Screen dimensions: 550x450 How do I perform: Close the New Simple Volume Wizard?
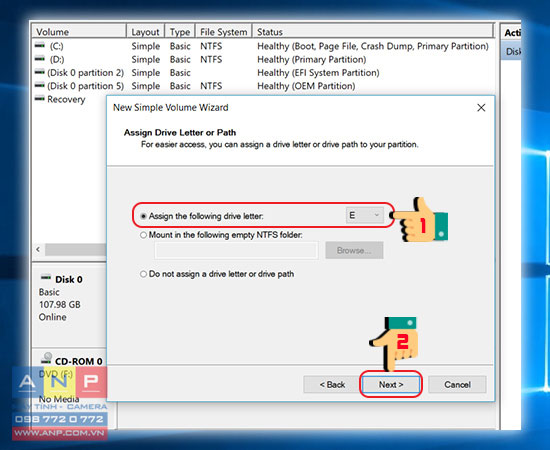(x=481, y=108)
